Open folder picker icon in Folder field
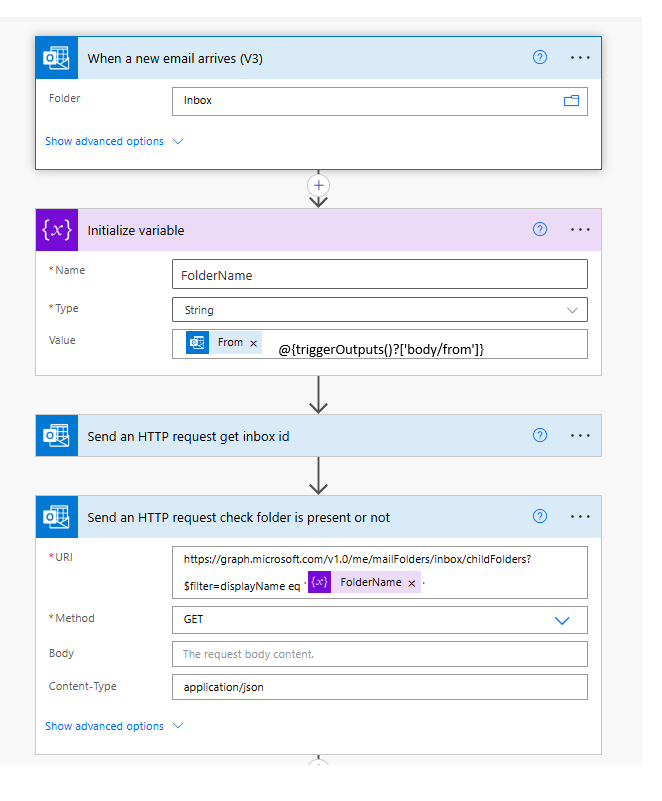 point(572,100)
